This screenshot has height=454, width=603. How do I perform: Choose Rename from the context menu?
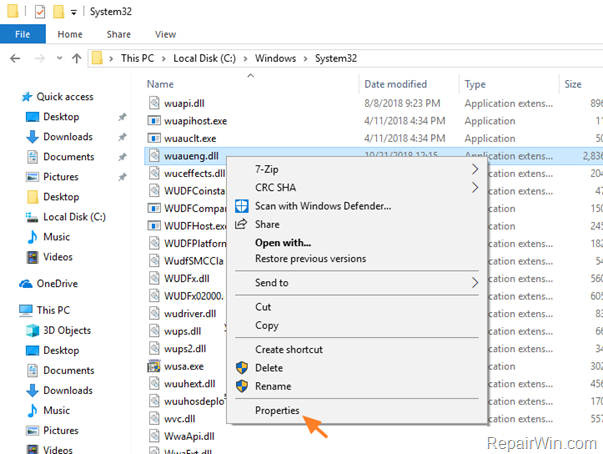[x=273, y=386]
